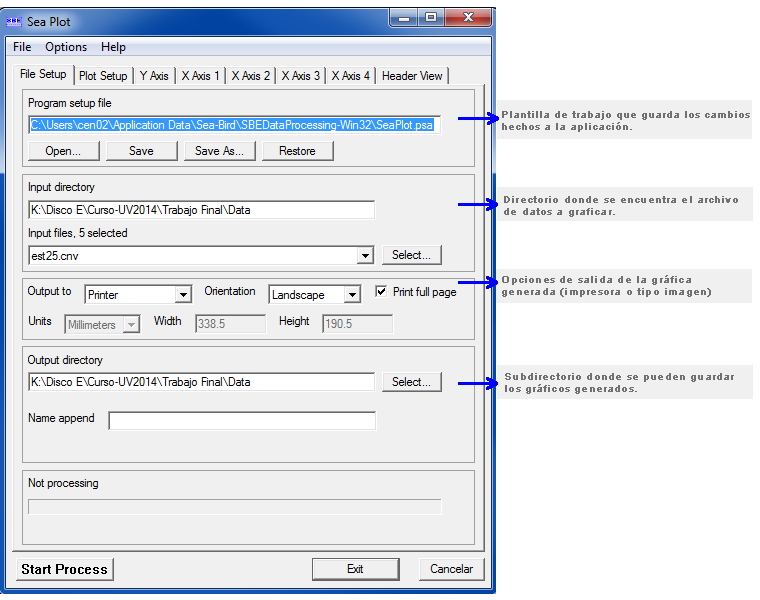Click the Restore button
760x600 pixels.
click(297, 151)
